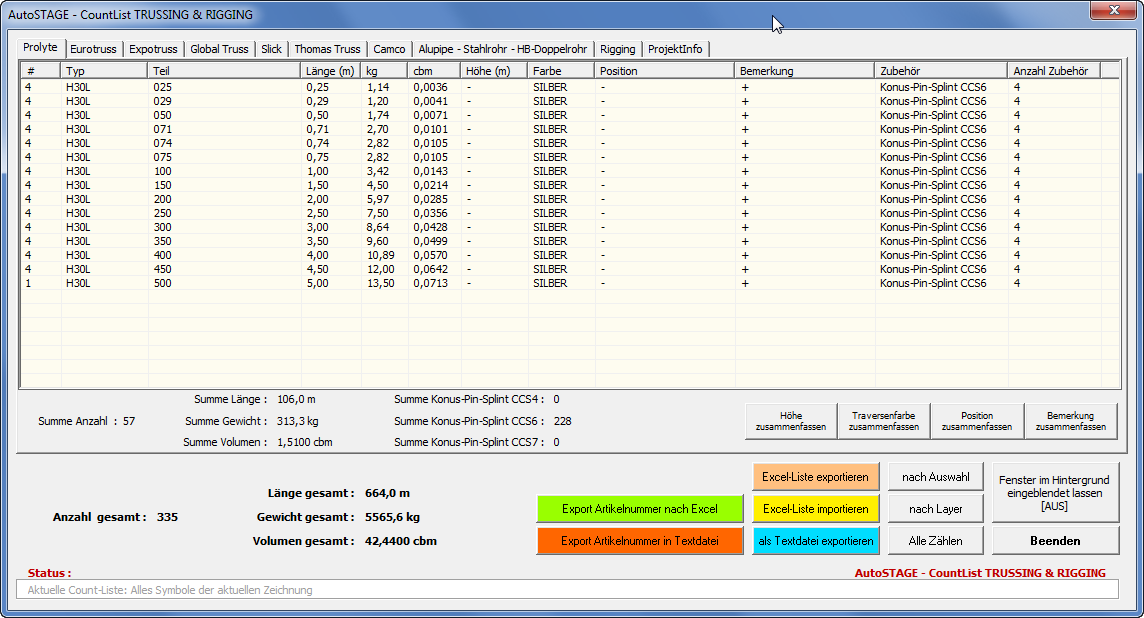Switch to the Eurotruss tab
Viewport: 1144px width, 618px height.
[94, 49]
